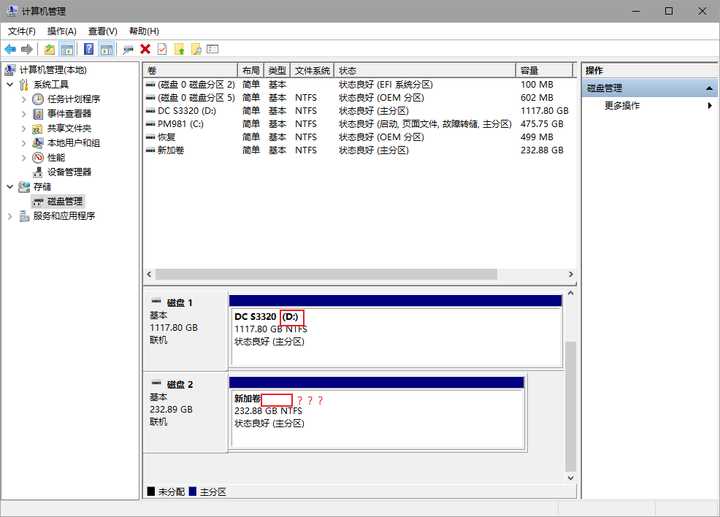720x517 pixels.
Task: Expand the 任务计划程序 tree node
Action: point(23,99)
